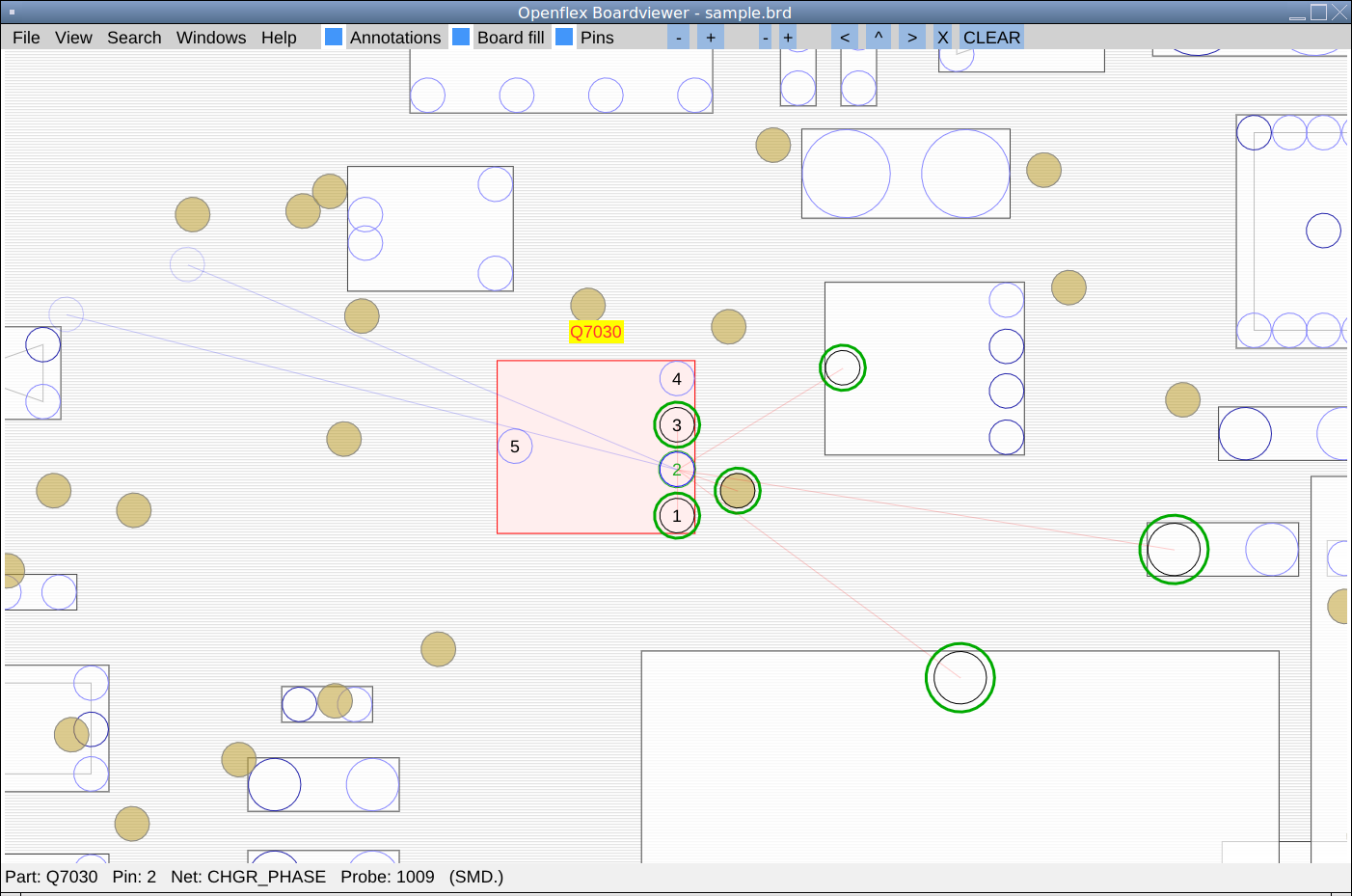Select pin 4 of Q7030
This screenshot has height=896, width=1352.
[x=677, y=379]
